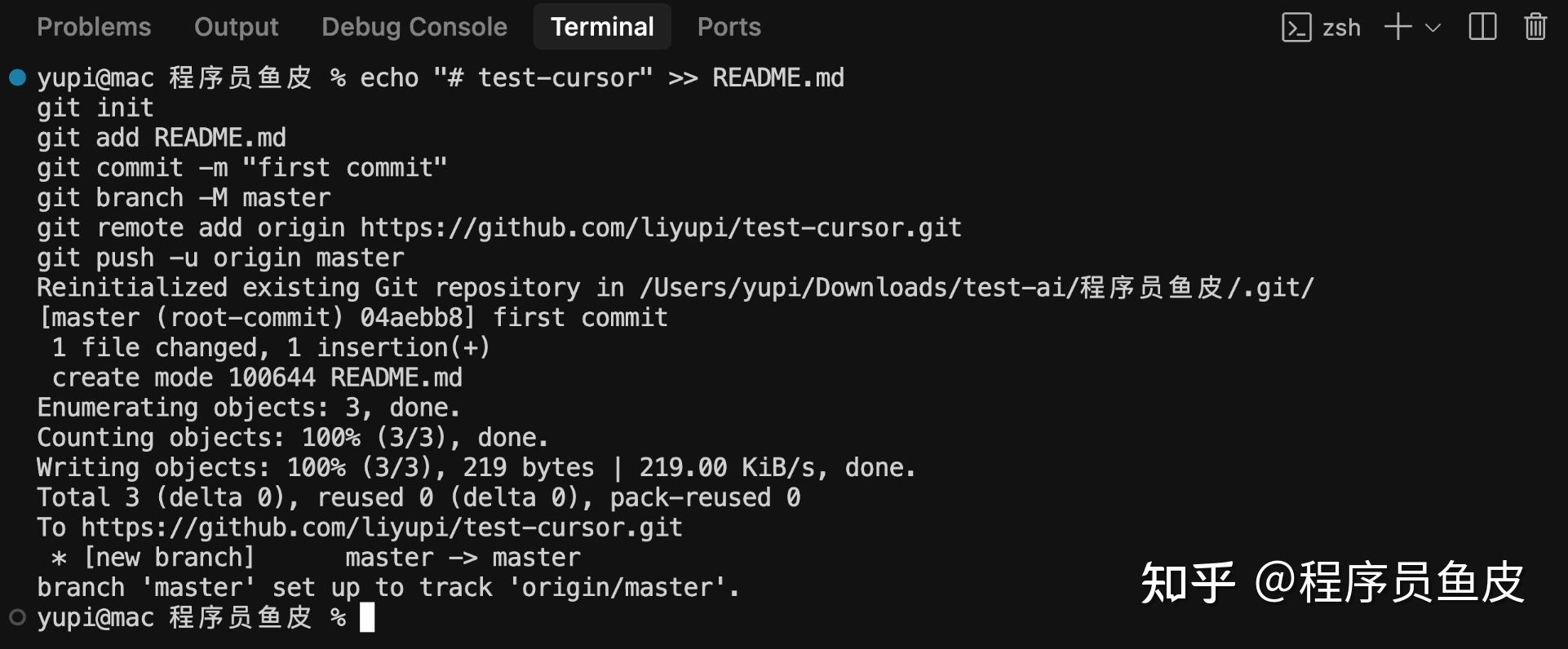Show the Debug Console tab
1568x649 pixels.
click(414, 27)
